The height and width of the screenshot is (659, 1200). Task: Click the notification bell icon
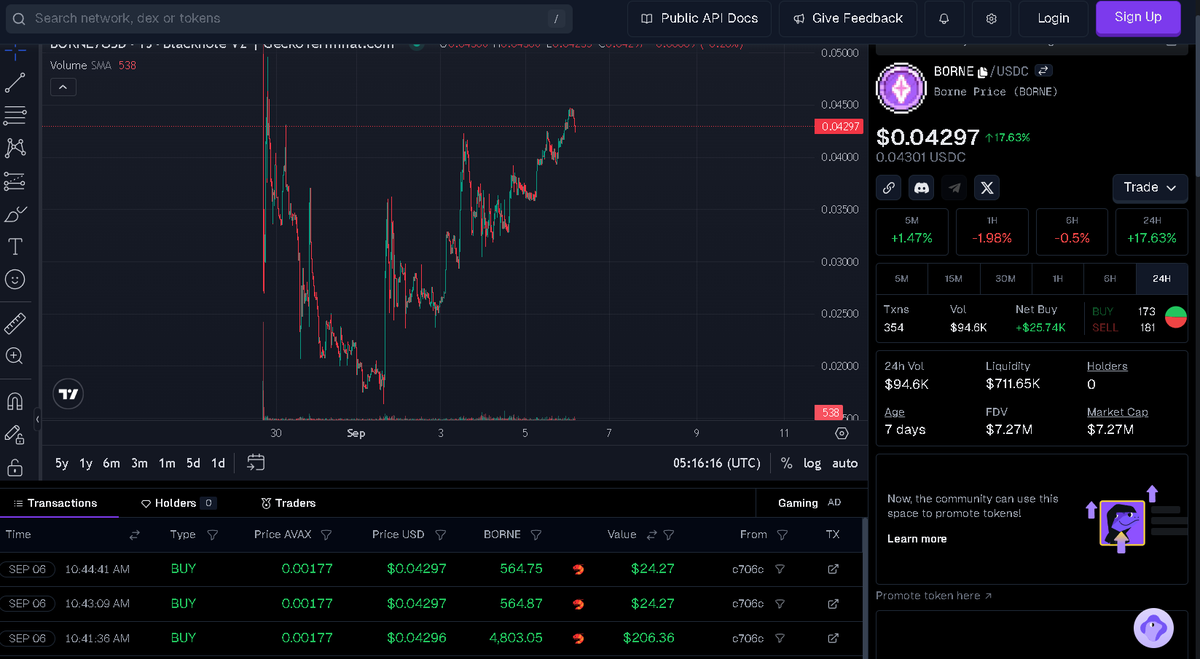(944, 18)
